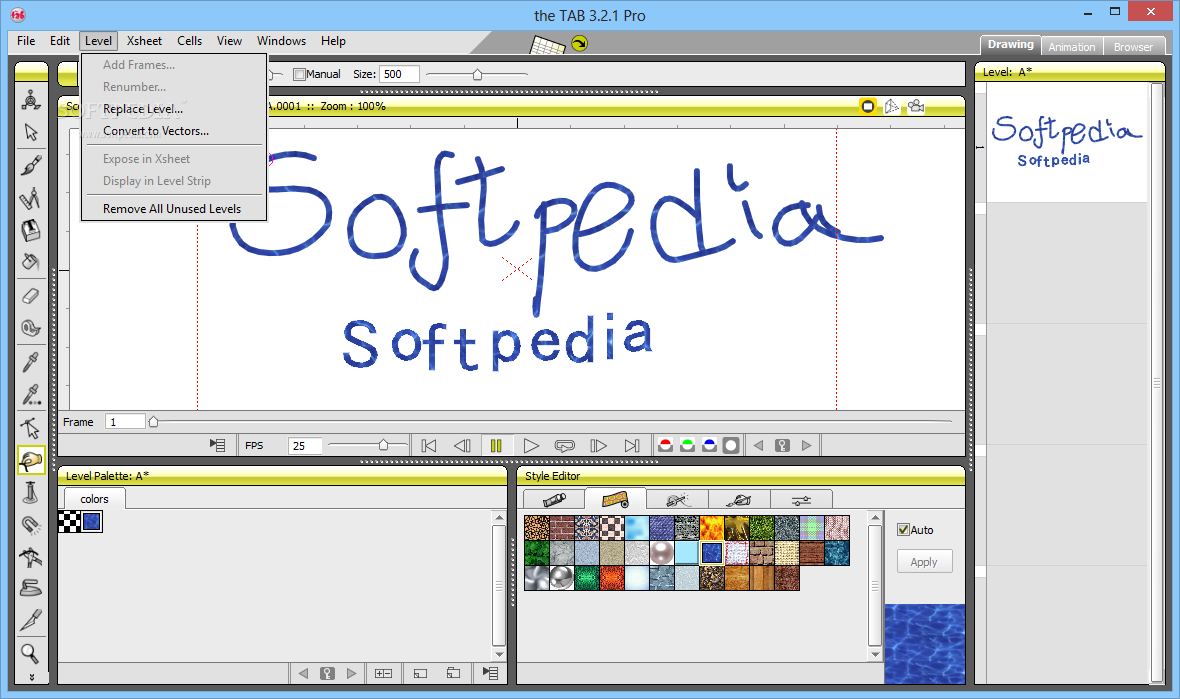Open the Xsheet menu
Image resolution: width=1180 pixels, height=699 pixels.
coord(144,41)
